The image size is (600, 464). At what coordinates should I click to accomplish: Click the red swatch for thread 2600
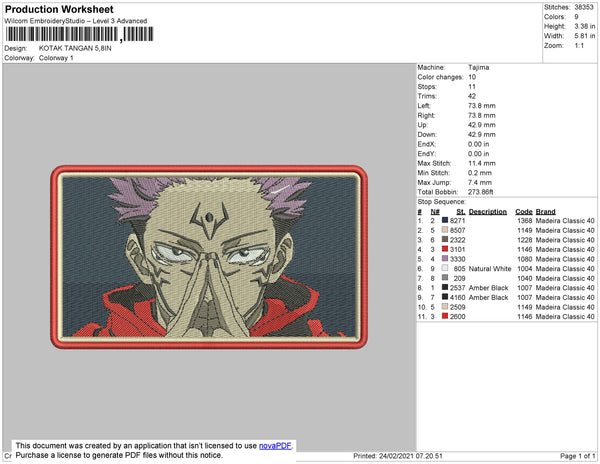[445, 316]
